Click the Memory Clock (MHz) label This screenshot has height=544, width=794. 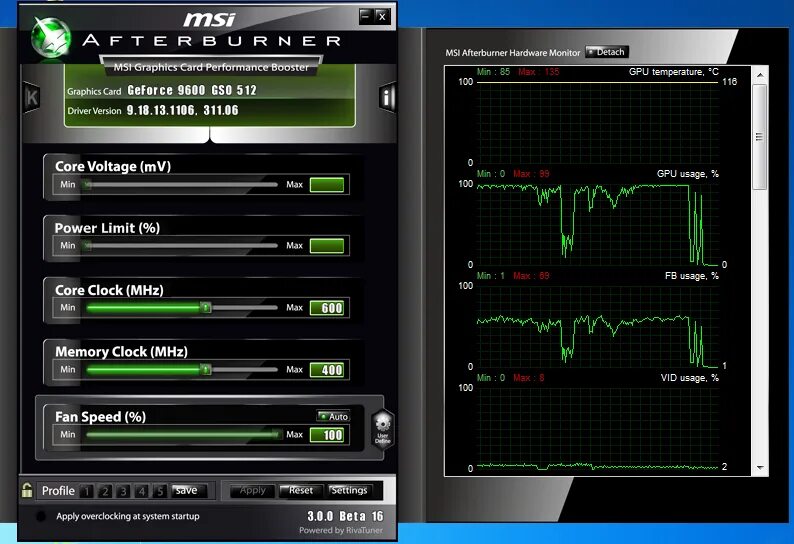pyautogui.click(x=122, y=352)
